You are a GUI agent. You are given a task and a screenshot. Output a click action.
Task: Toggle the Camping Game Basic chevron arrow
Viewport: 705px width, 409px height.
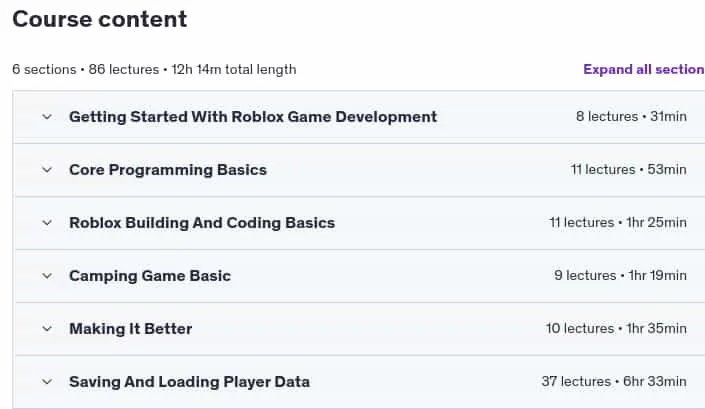tap(47, 276)
